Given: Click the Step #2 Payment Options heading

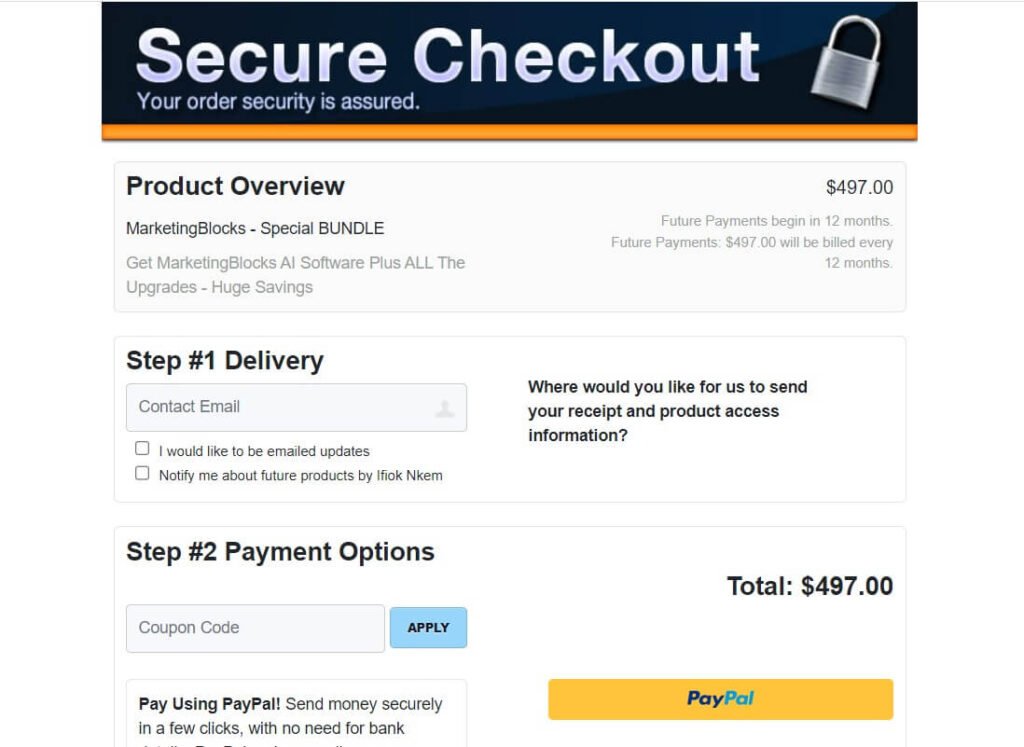Looking at the screenshot, I should pyautogui.click(x=280, y=552).
